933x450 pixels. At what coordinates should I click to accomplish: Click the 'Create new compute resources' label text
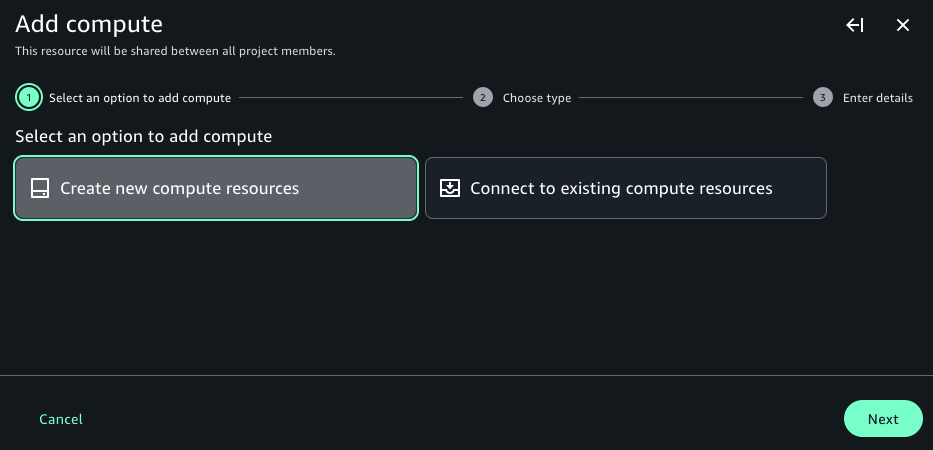pos(180,188)
